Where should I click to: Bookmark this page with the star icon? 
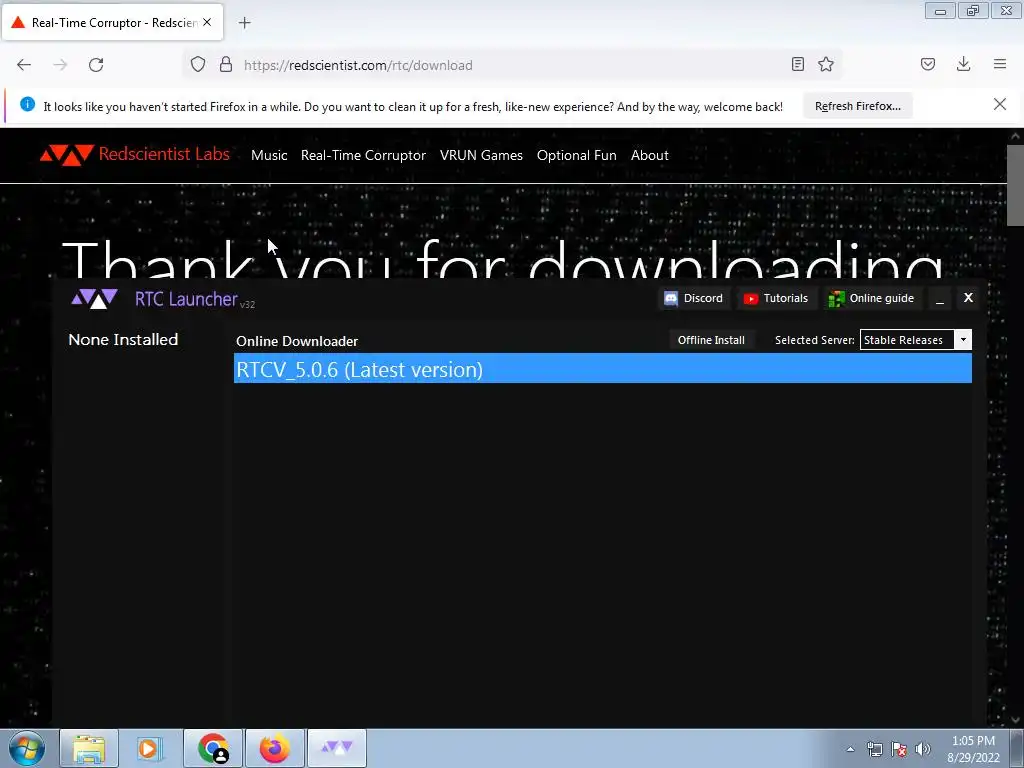(826, 64)
